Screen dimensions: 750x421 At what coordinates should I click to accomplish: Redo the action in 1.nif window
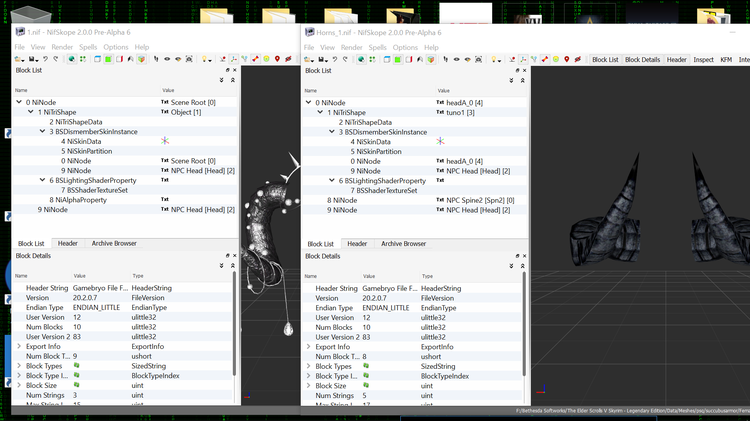[55, 59]
